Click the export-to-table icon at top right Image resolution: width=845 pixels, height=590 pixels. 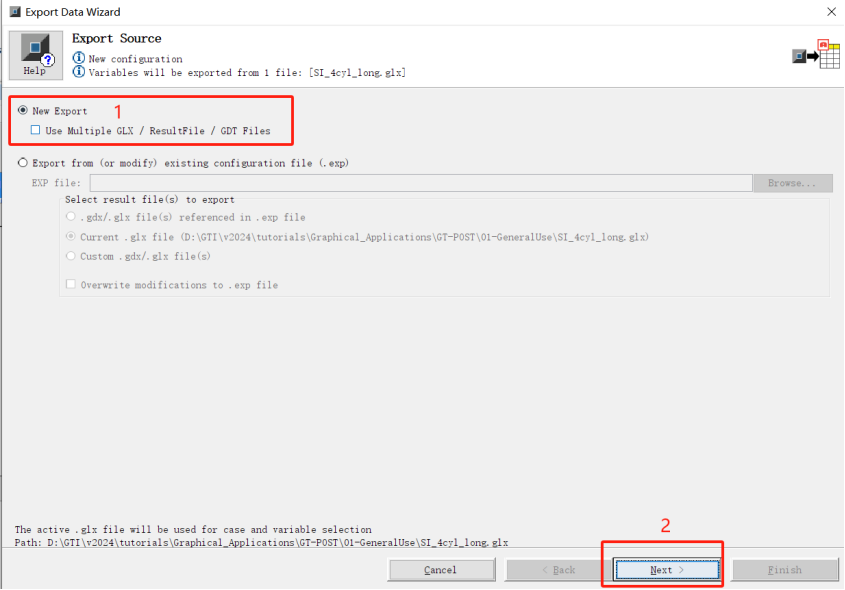point(816,54)
